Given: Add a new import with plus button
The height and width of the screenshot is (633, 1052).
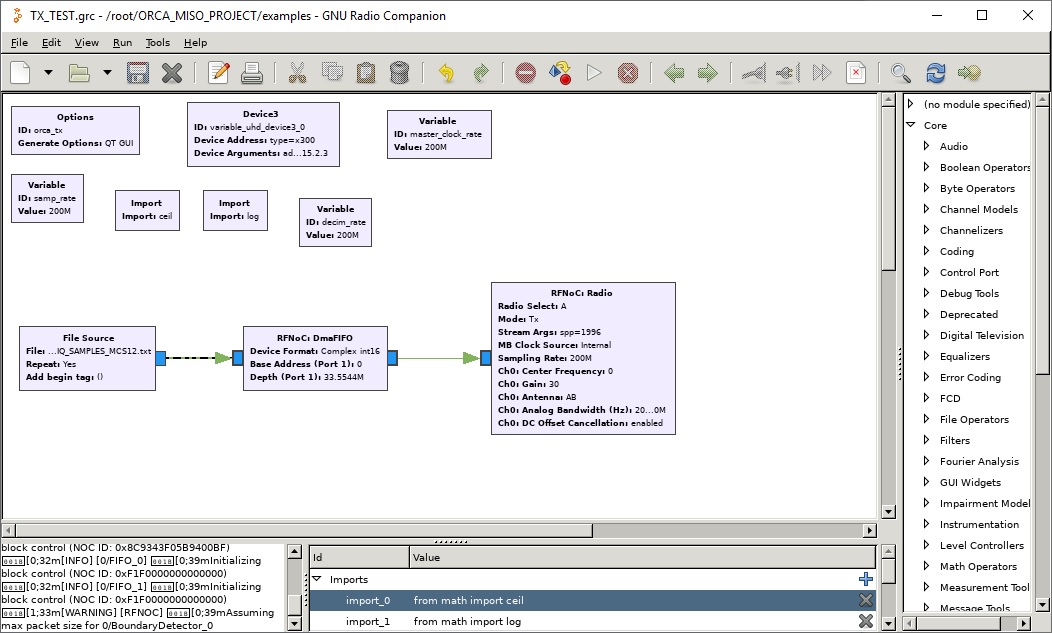Looking at the screenshot, I should pos(865,579).
